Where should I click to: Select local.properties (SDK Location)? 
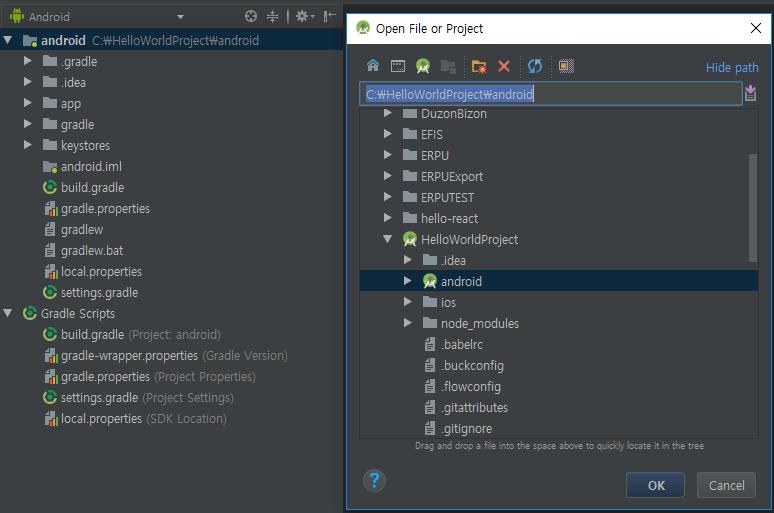(135, 419)
